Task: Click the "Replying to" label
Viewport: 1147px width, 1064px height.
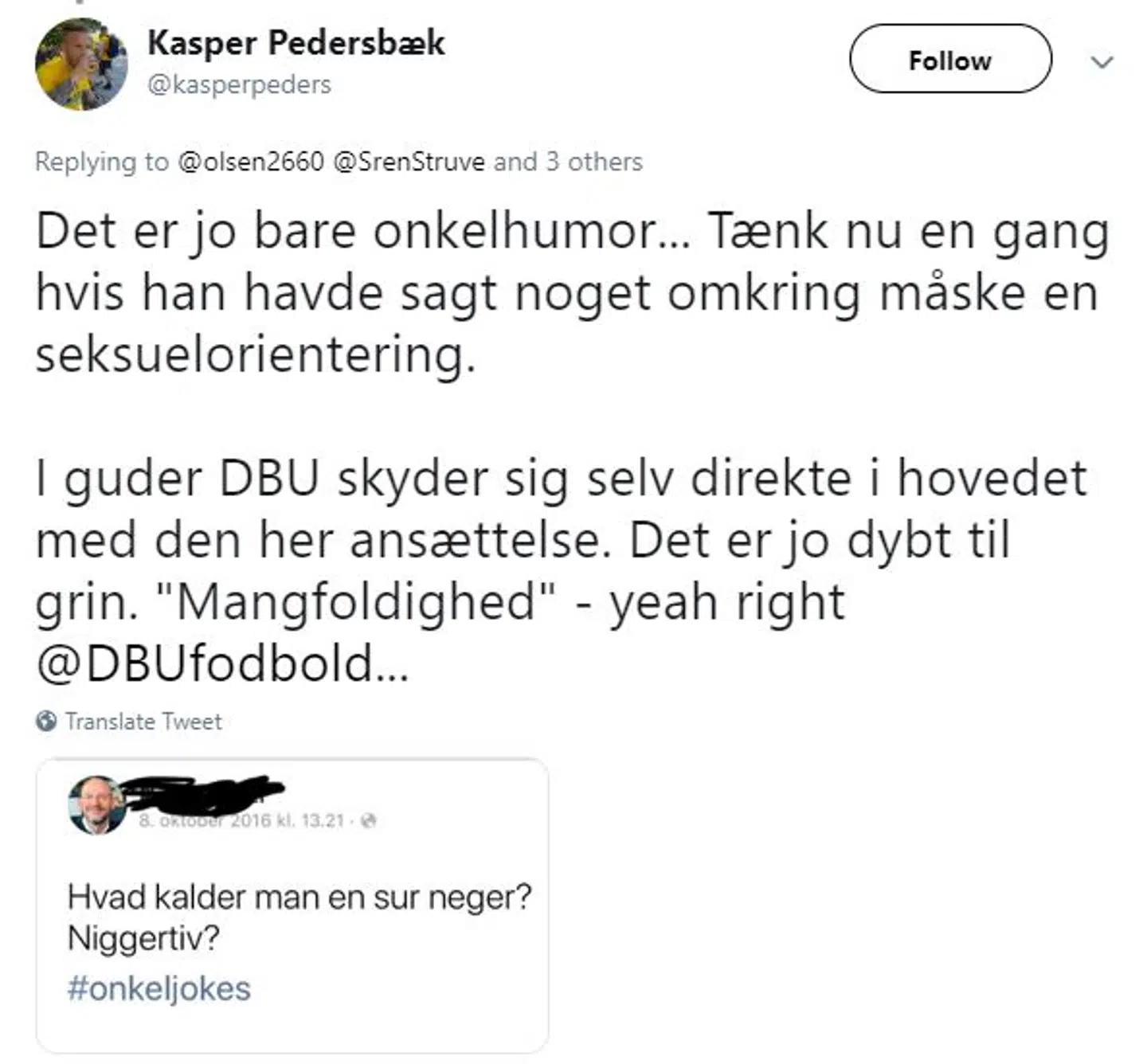Action: [x=102, y=162]
